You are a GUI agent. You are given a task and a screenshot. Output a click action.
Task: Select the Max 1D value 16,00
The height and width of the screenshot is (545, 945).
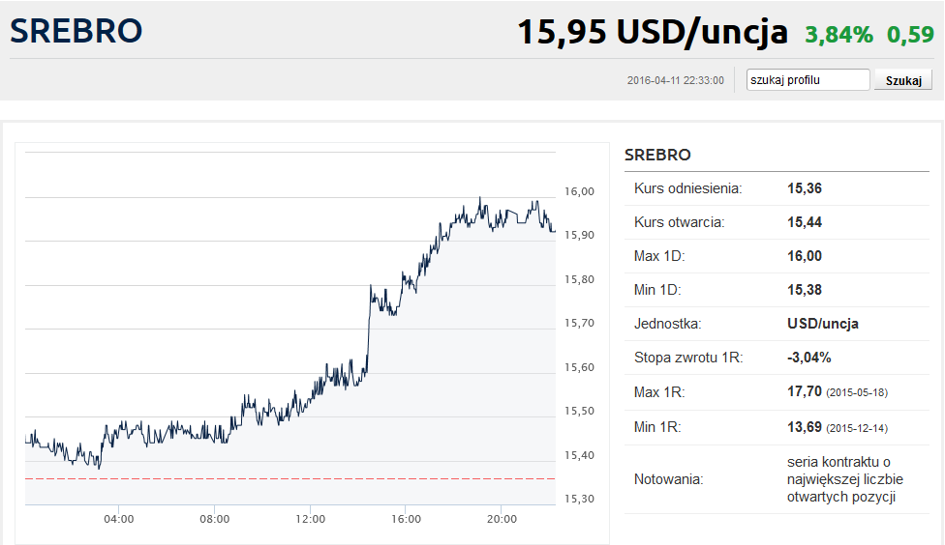805,256
